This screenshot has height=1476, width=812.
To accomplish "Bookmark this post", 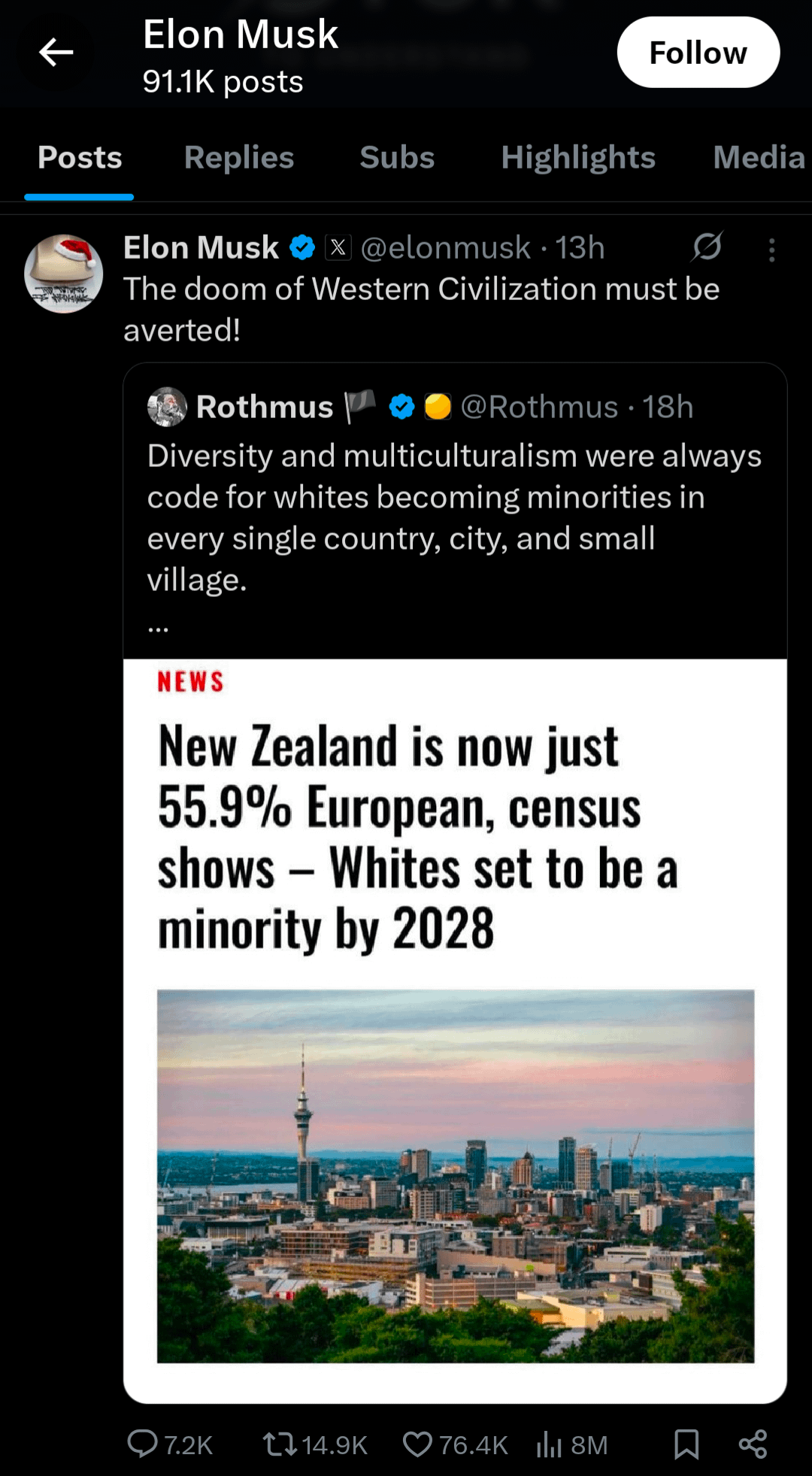I will [686, 1444].
